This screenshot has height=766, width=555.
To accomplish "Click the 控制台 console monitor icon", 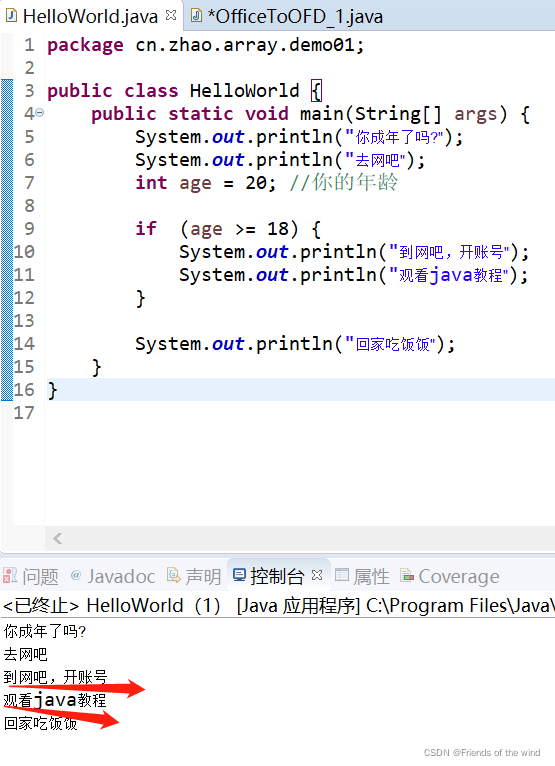I will pos(239,575).
